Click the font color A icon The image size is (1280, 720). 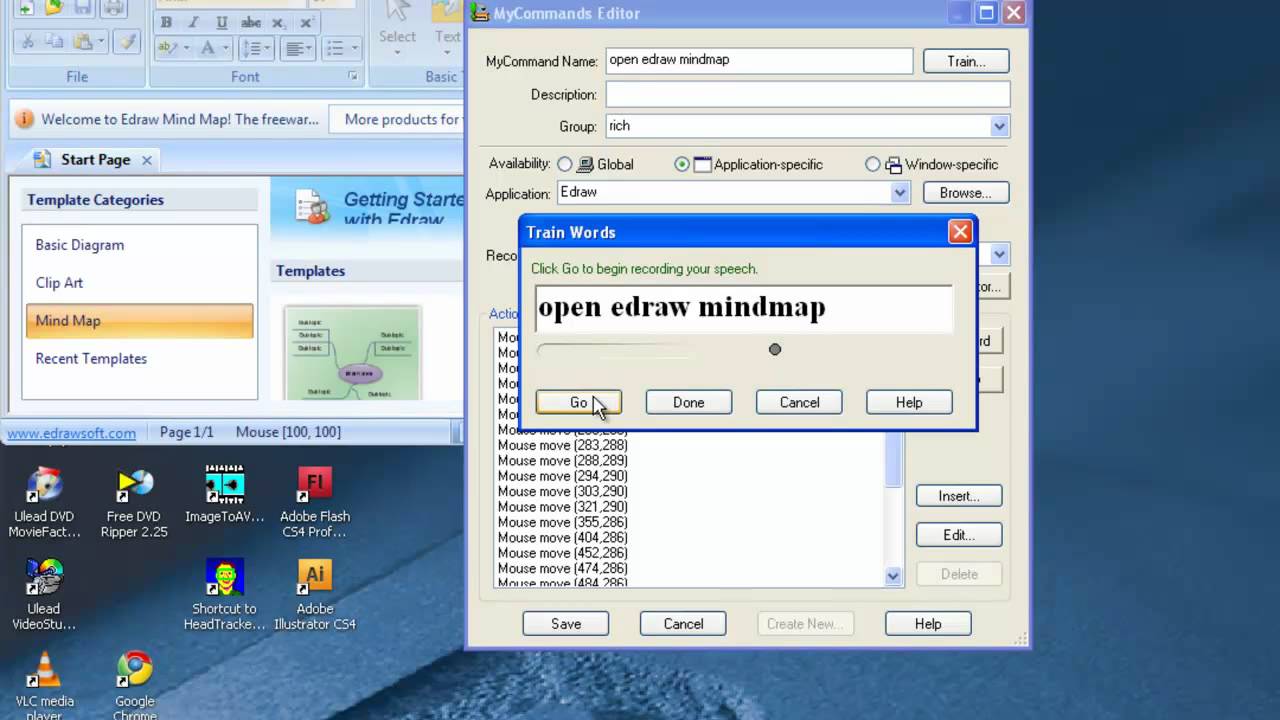point(208,48)
